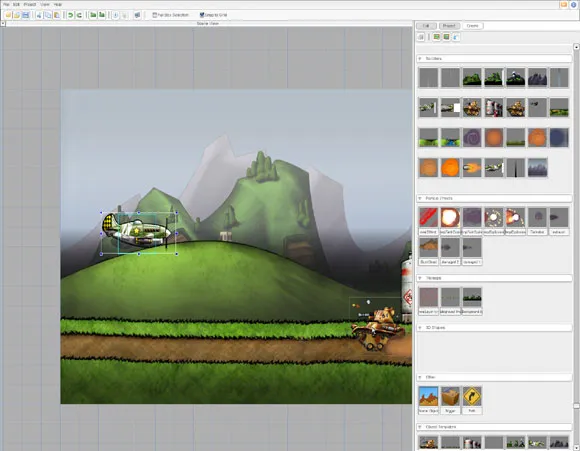The width and height of the screenshot is (580, 451).
Task: Switch to the Edit tab in right panel
Action: (x=426, y=26)
